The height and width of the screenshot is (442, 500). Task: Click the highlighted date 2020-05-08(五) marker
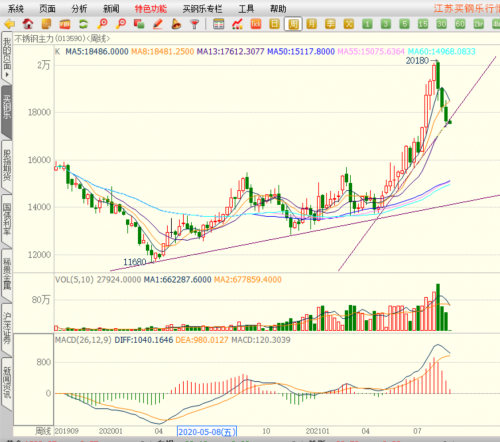207,432
